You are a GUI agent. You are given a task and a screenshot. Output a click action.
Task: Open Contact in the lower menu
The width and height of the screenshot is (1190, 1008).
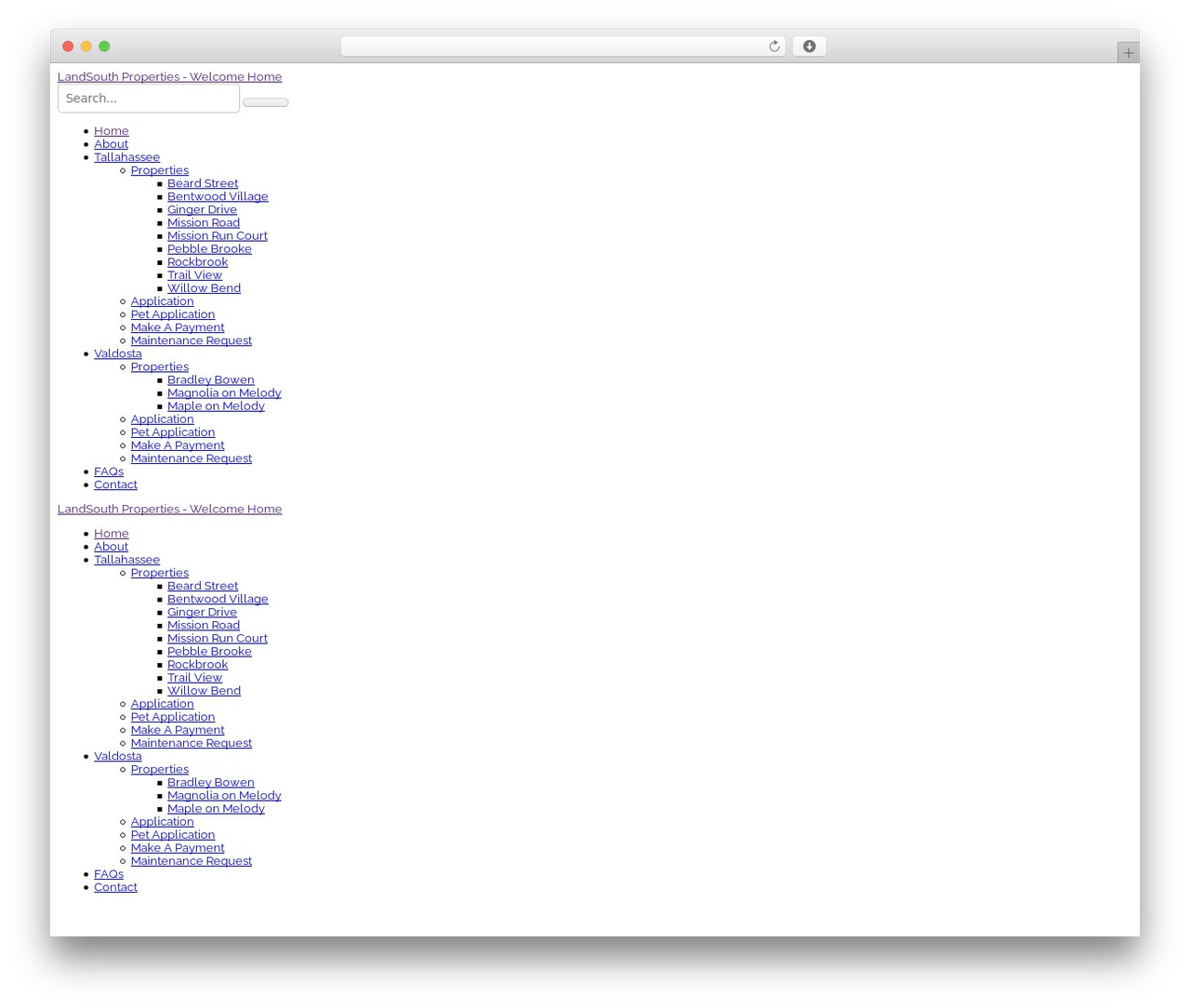[x=115, y=887]
